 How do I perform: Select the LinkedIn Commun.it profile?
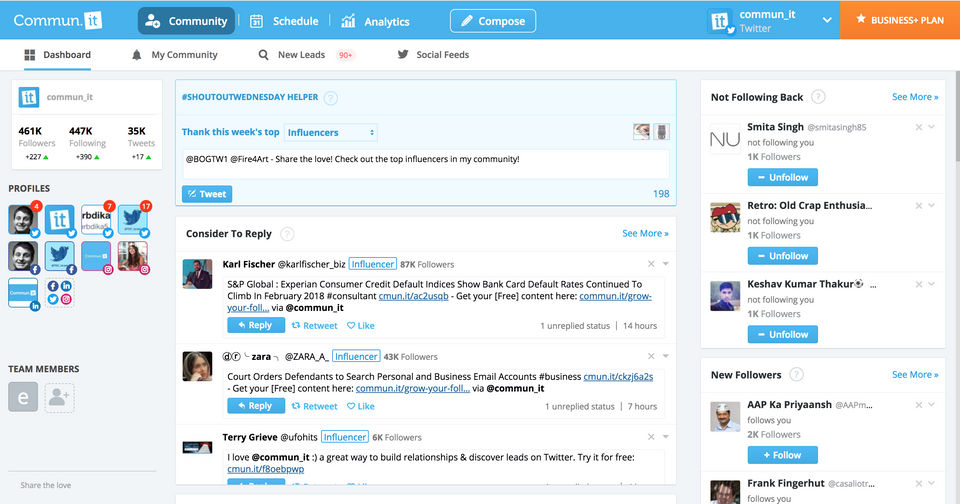coord(23,293)
